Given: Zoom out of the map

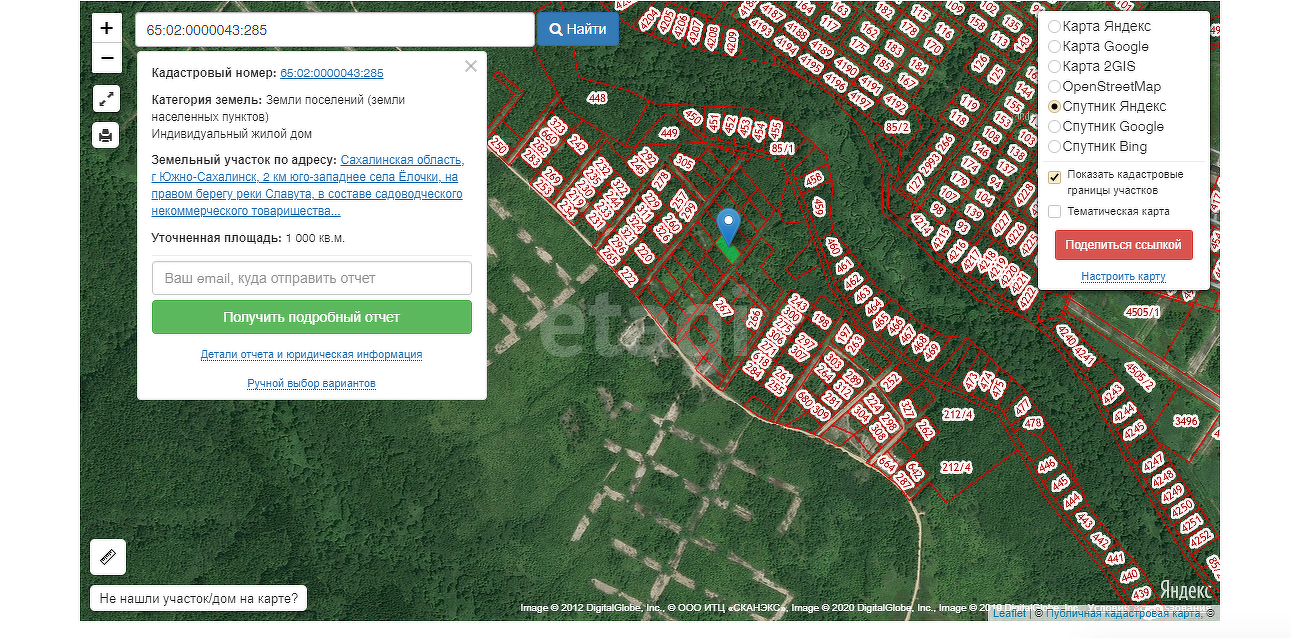Looking at the screenshot, I should [x=106, y=59].
